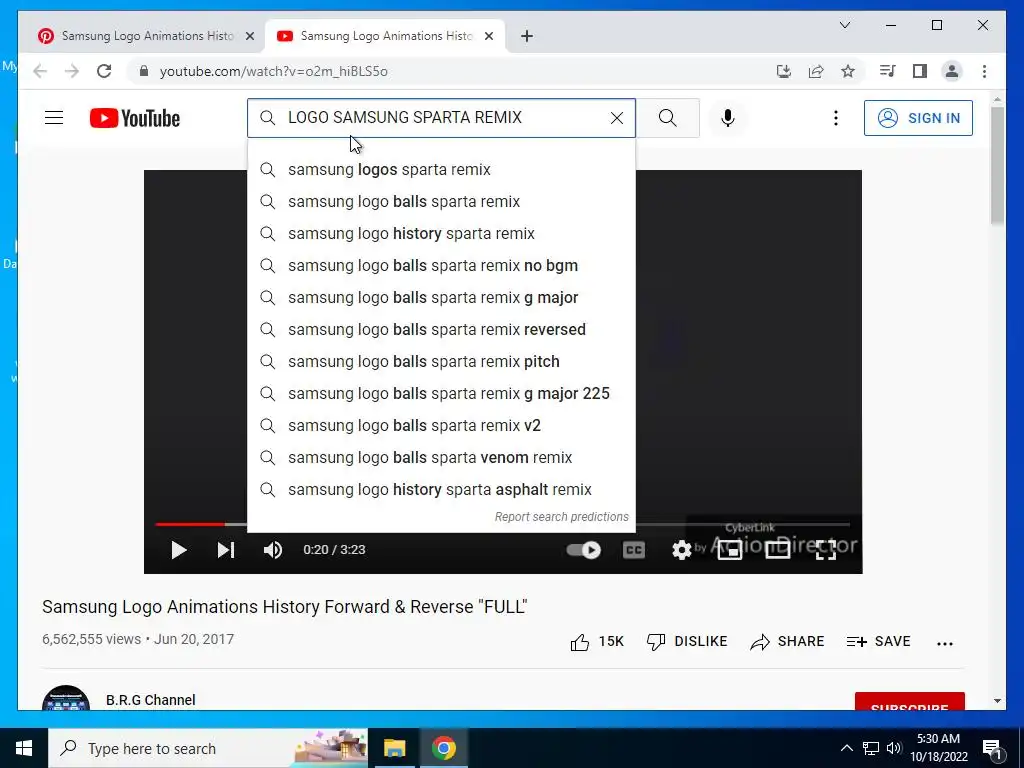Open the B.R.G Channel avatar
The image size is (1024, 768).
tap(66, 698)
